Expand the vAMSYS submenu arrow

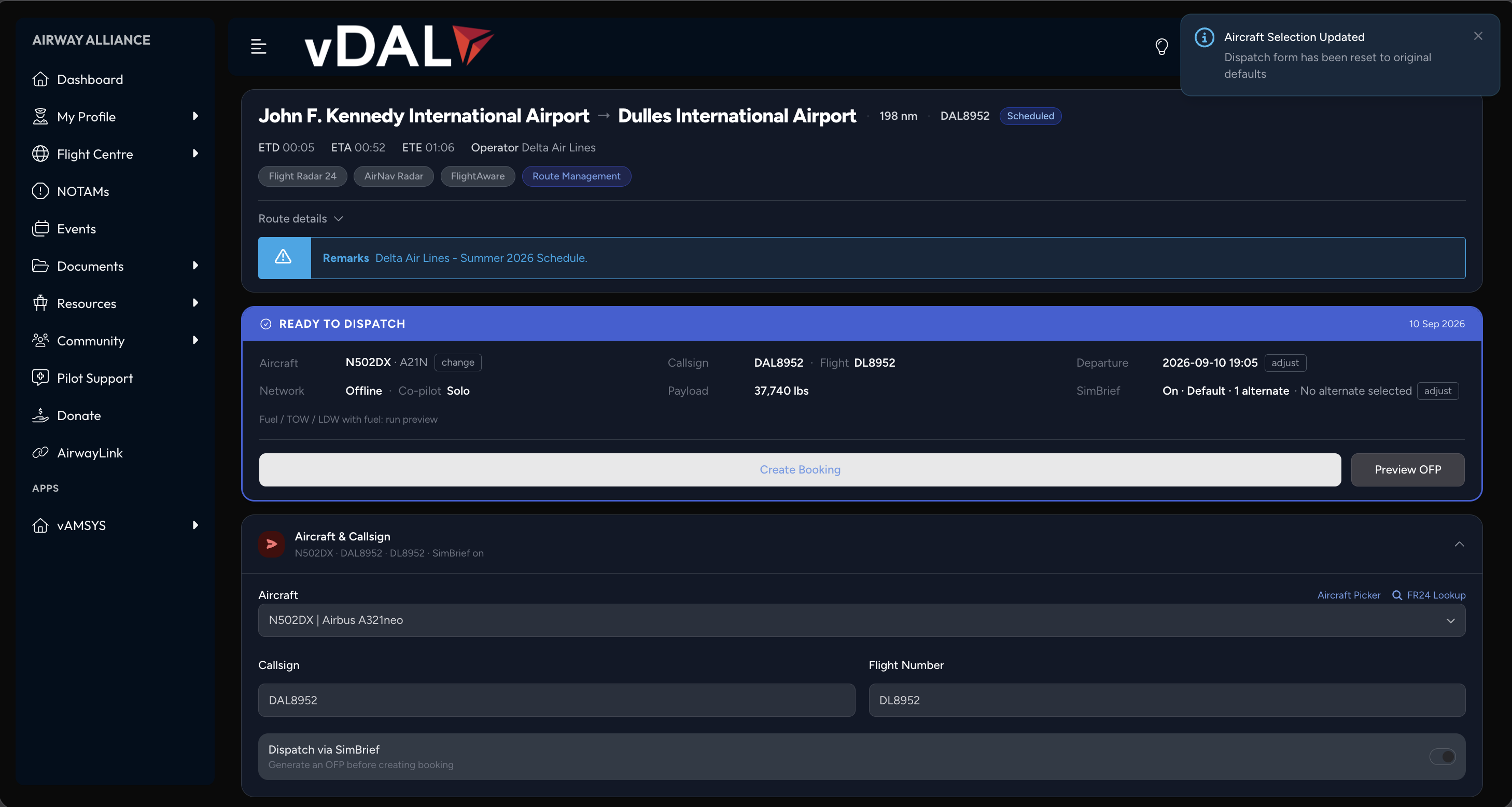tap(195, 525)
